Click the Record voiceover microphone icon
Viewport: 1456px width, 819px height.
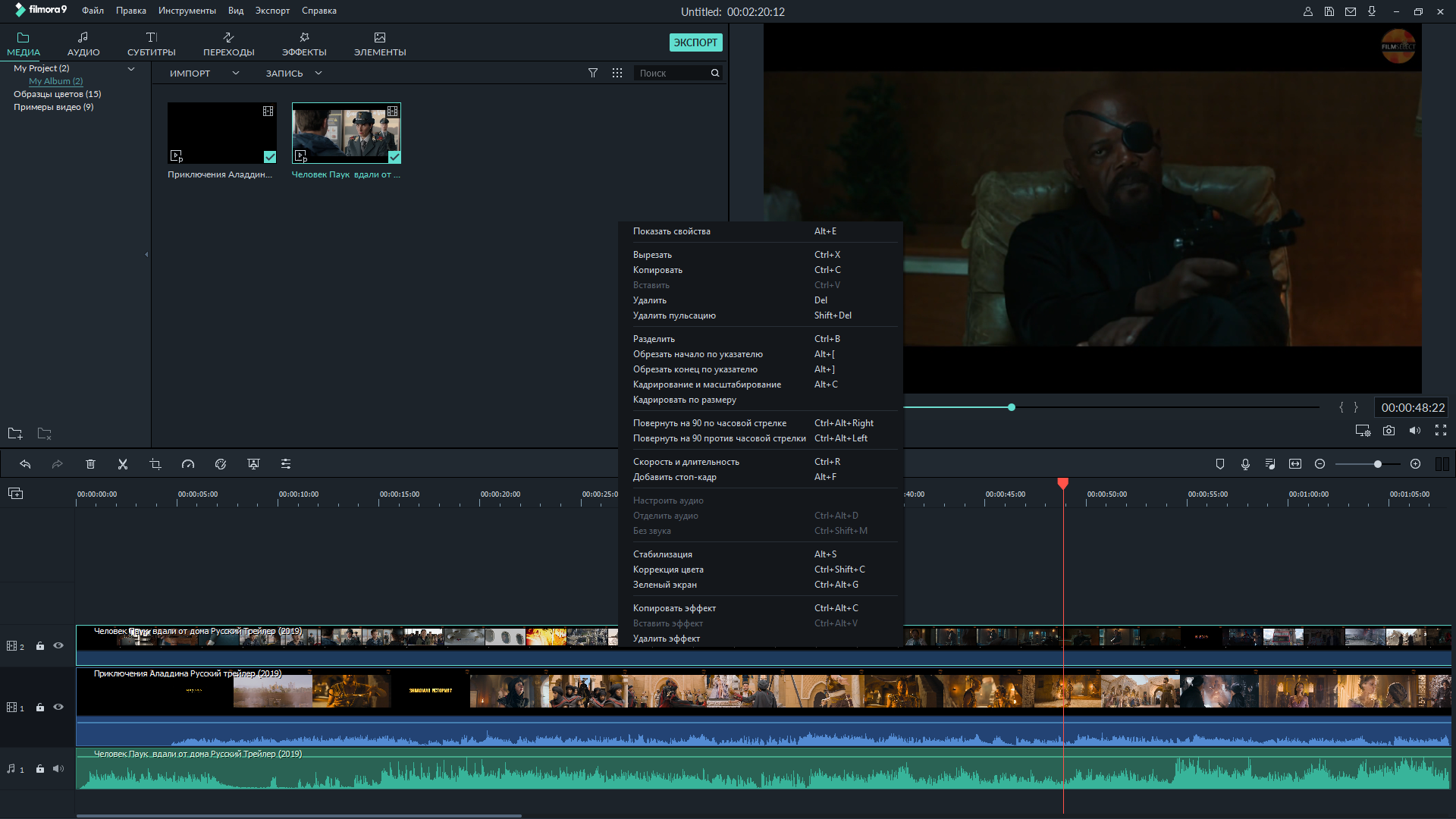[1245, 464]
